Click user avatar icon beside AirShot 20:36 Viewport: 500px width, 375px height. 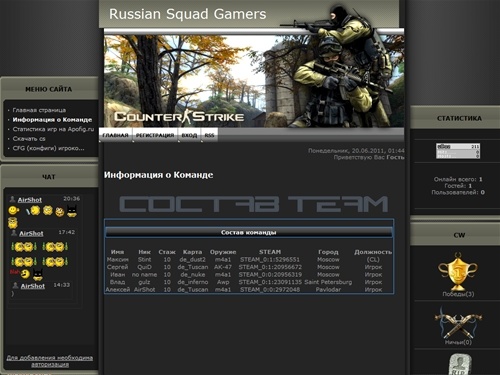[12, 199]
